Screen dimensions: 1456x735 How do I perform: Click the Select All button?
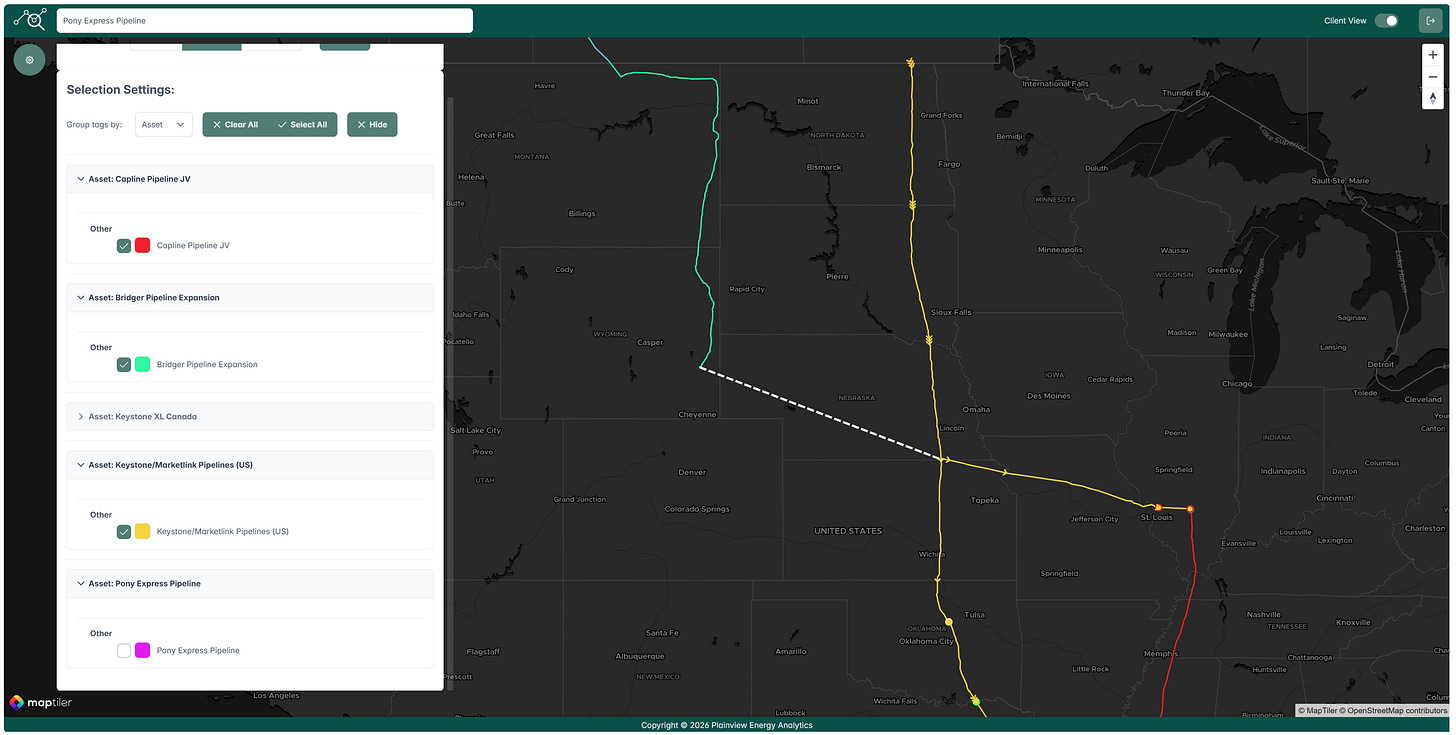(303, 125)
